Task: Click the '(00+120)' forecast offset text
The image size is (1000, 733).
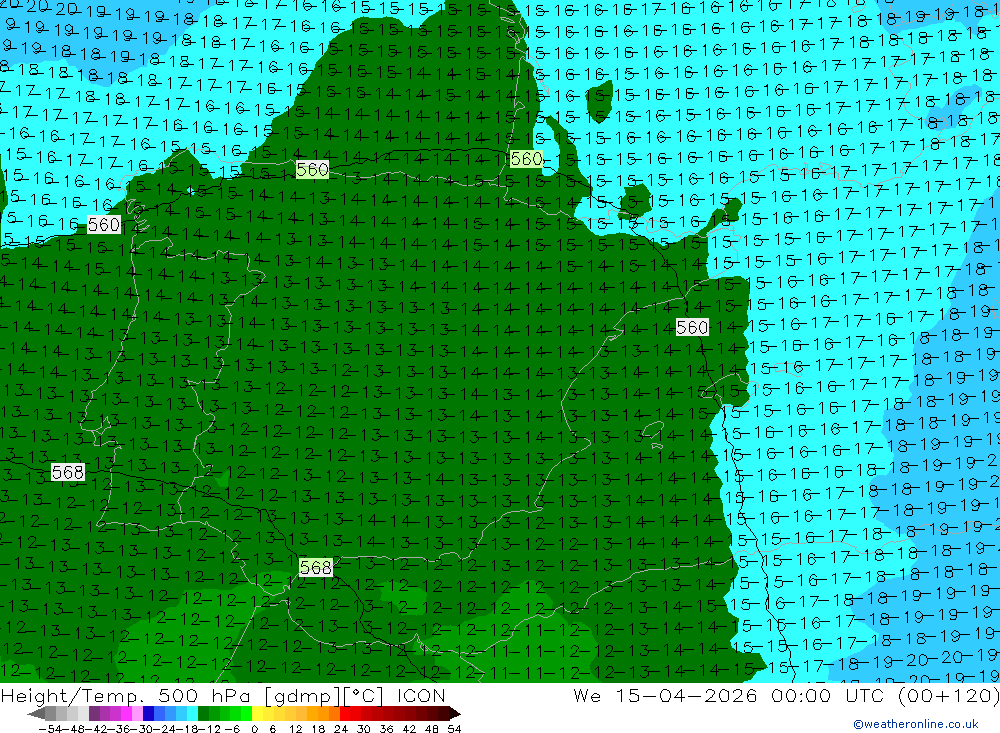Action: (x=948, y=695)
